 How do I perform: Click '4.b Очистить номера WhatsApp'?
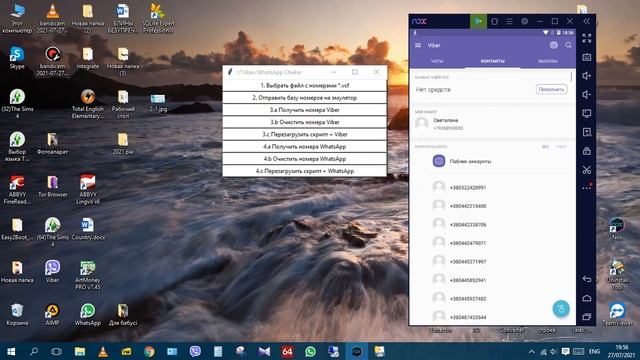[304, 159]
